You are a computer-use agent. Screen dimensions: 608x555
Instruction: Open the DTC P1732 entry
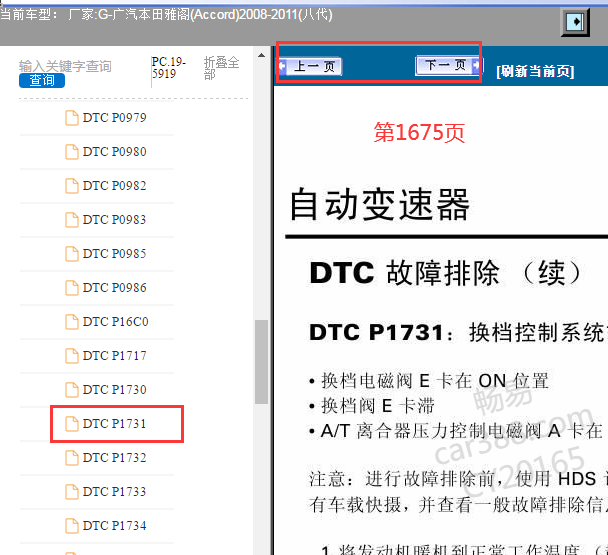(x=114, y=458)
